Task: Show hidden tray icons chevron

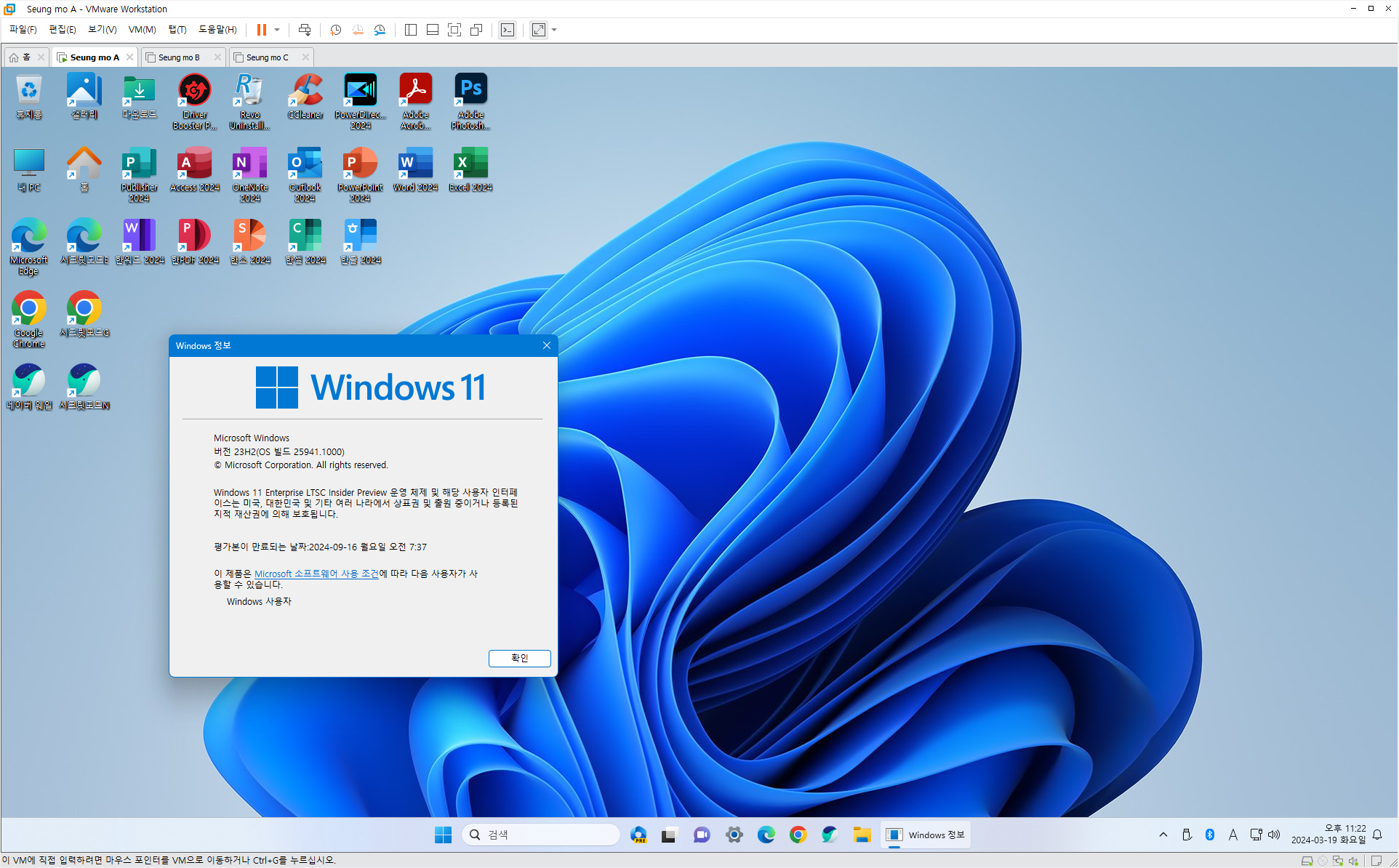Action: 1163,835
